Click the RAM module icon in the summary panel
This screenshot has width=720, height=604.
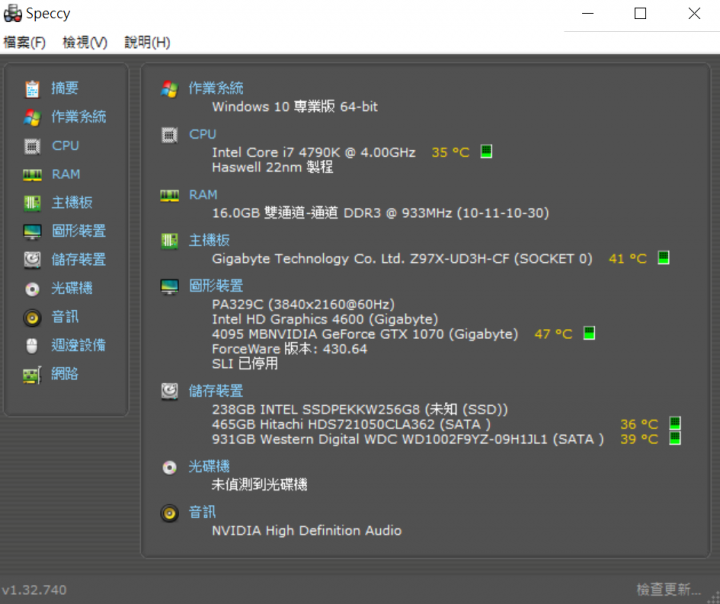pyautogui.click(x=169, y=195)
